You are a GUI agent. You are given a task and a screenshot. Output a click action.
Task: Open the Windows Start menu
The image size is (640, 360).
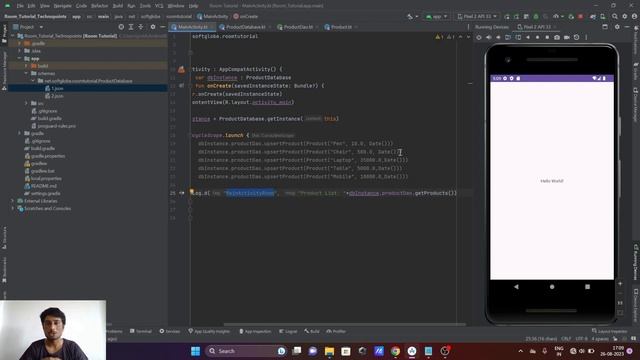(x=196, y=351)
